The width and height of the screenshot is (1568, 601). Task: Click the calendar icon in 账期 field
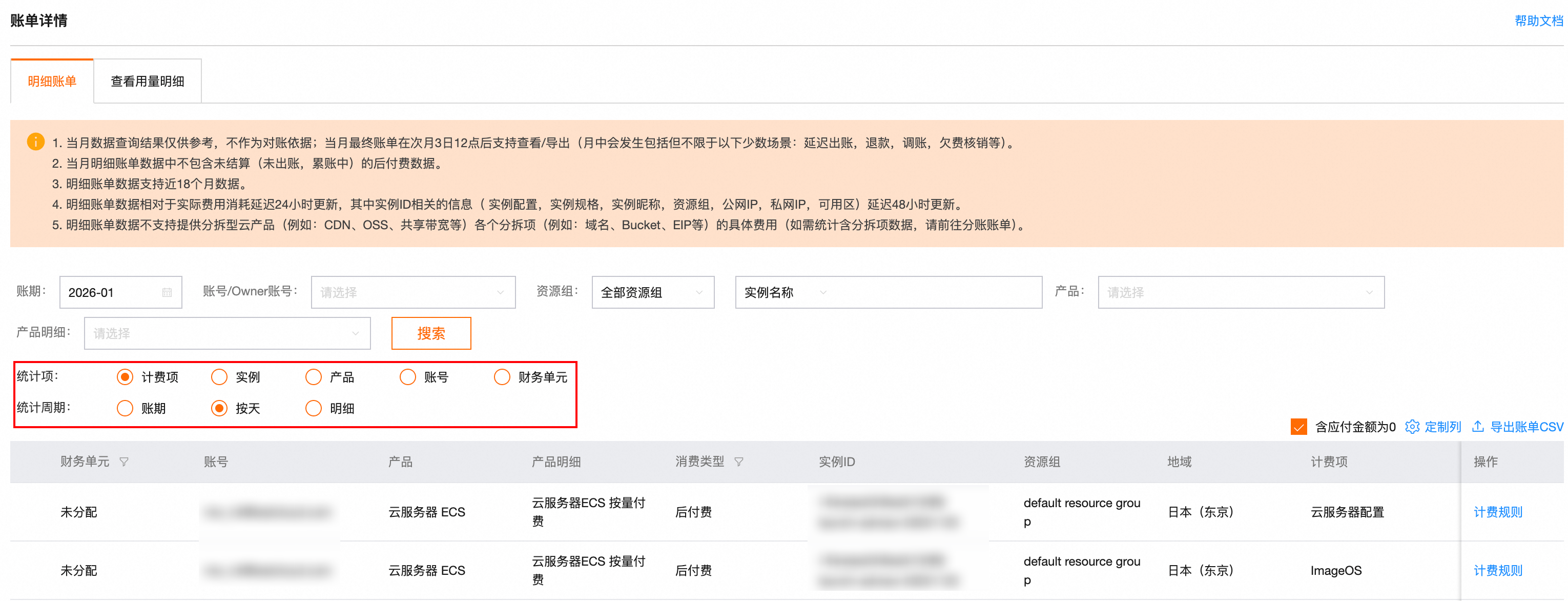(167, 293)
